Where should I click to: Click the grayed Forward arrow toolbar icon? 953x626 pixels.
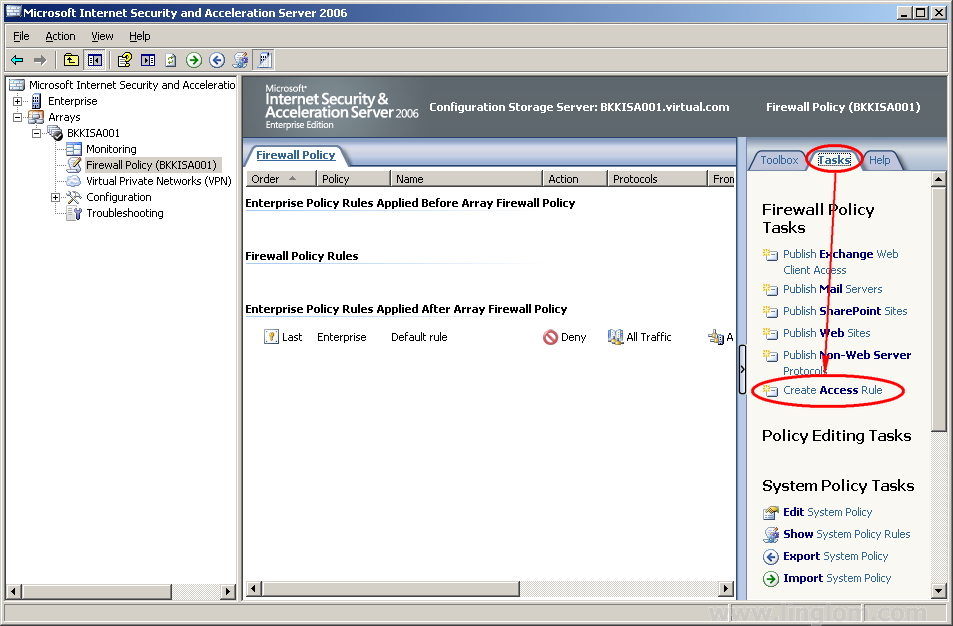tap(40, 60)
